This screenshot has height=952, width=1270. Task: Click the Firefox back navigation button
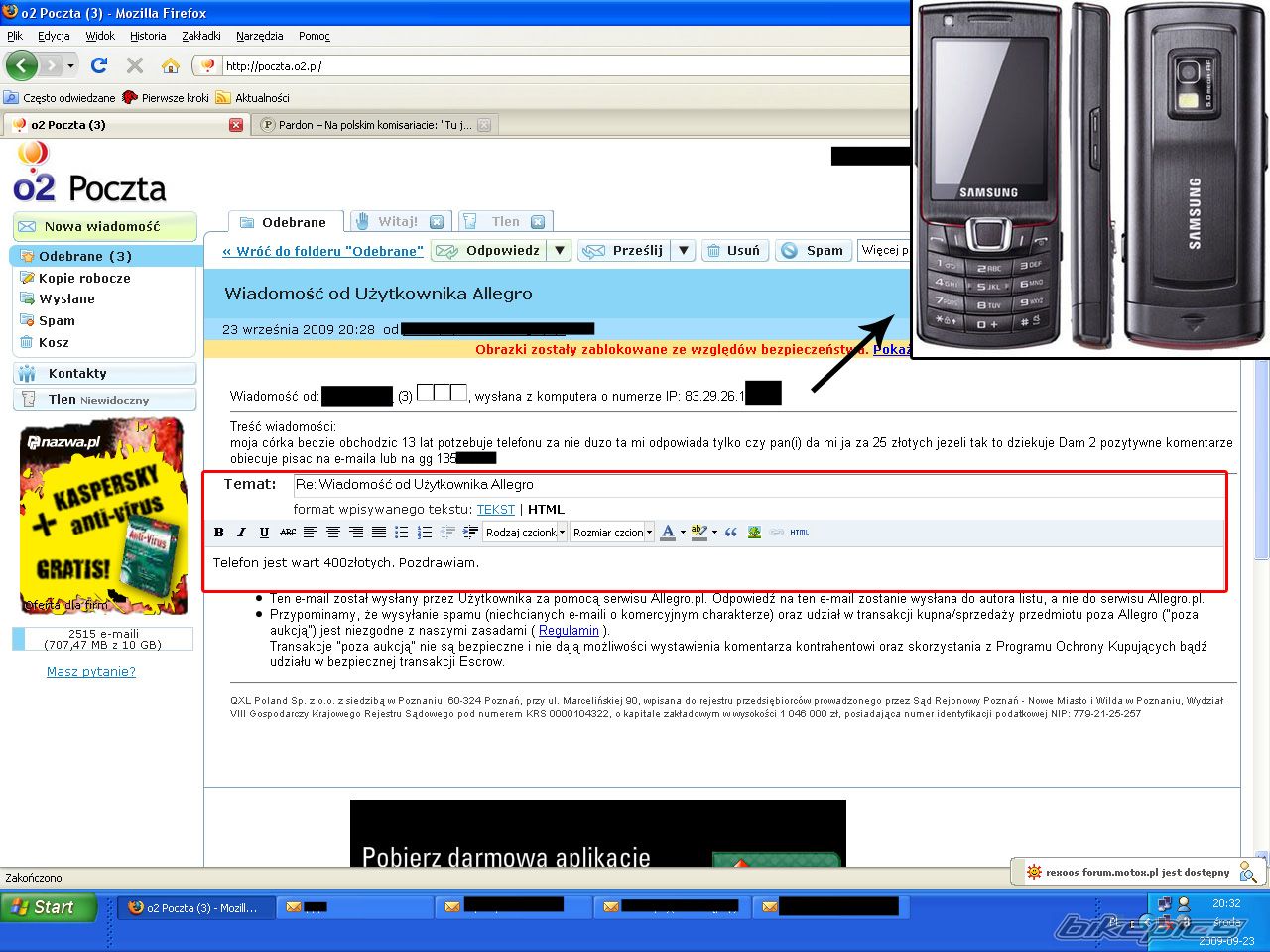[22, 65]
